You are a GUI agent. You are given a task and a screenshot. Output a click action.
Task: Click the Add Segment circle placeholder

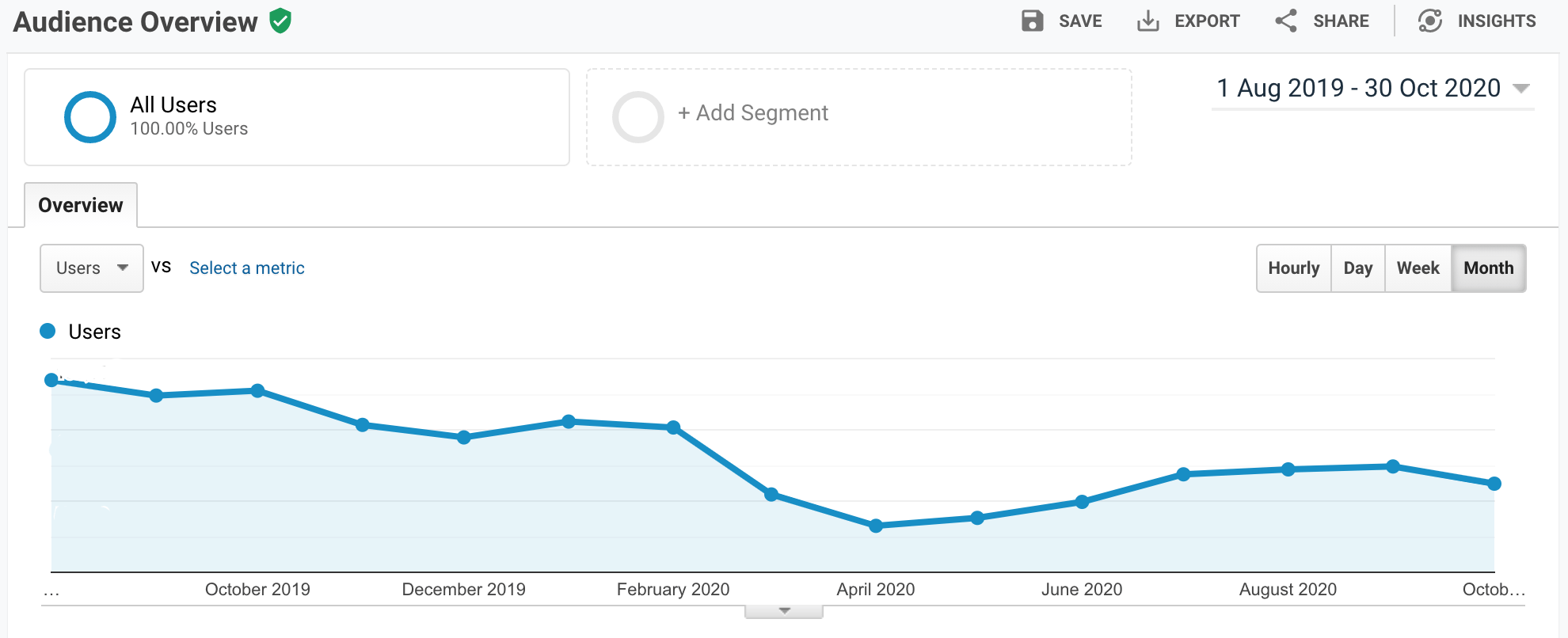pyautogui.click(x=637, y=117)
